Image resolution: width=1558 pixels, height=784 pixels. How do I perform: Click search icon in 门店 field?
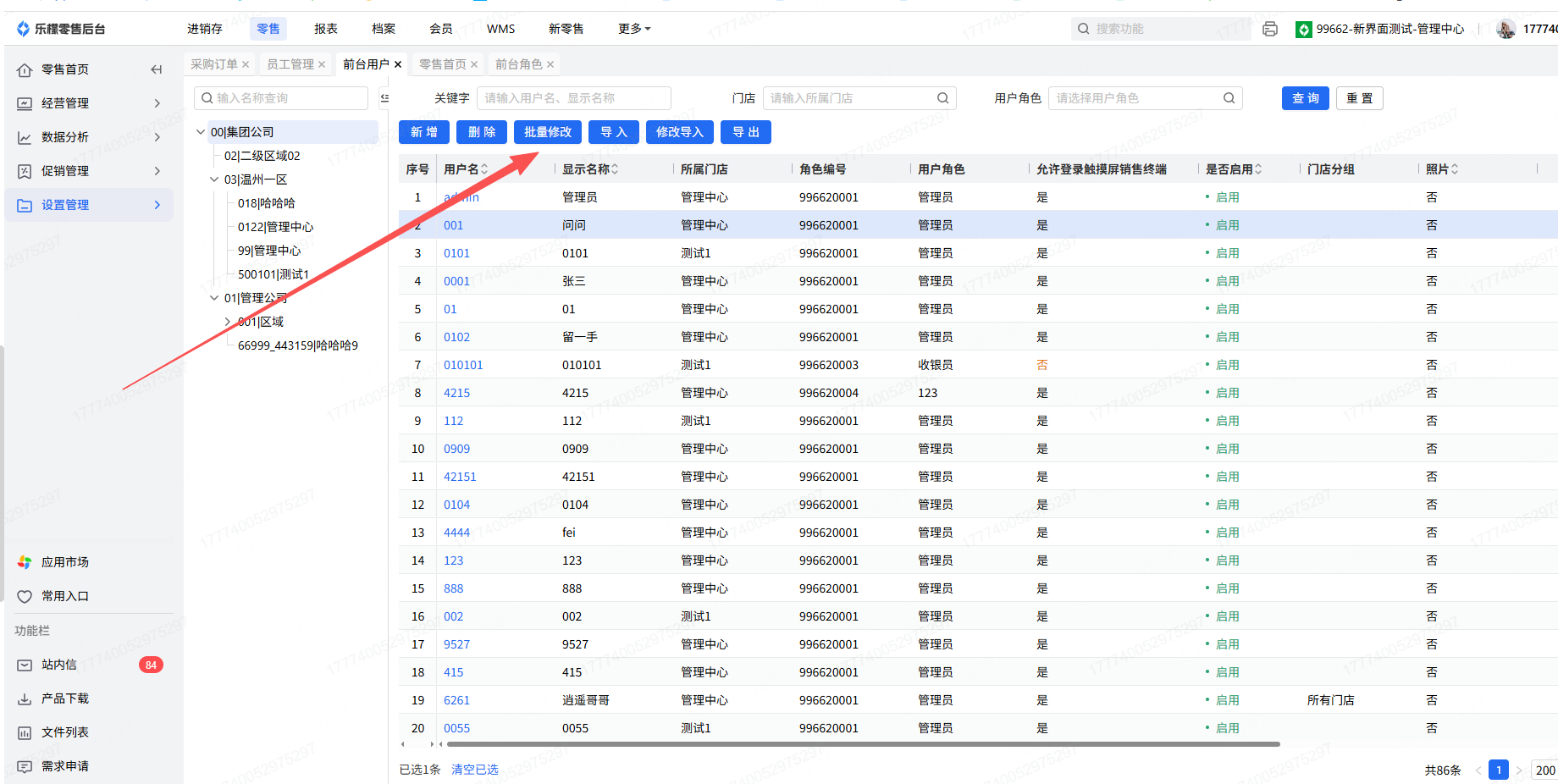tap(942, 98)
